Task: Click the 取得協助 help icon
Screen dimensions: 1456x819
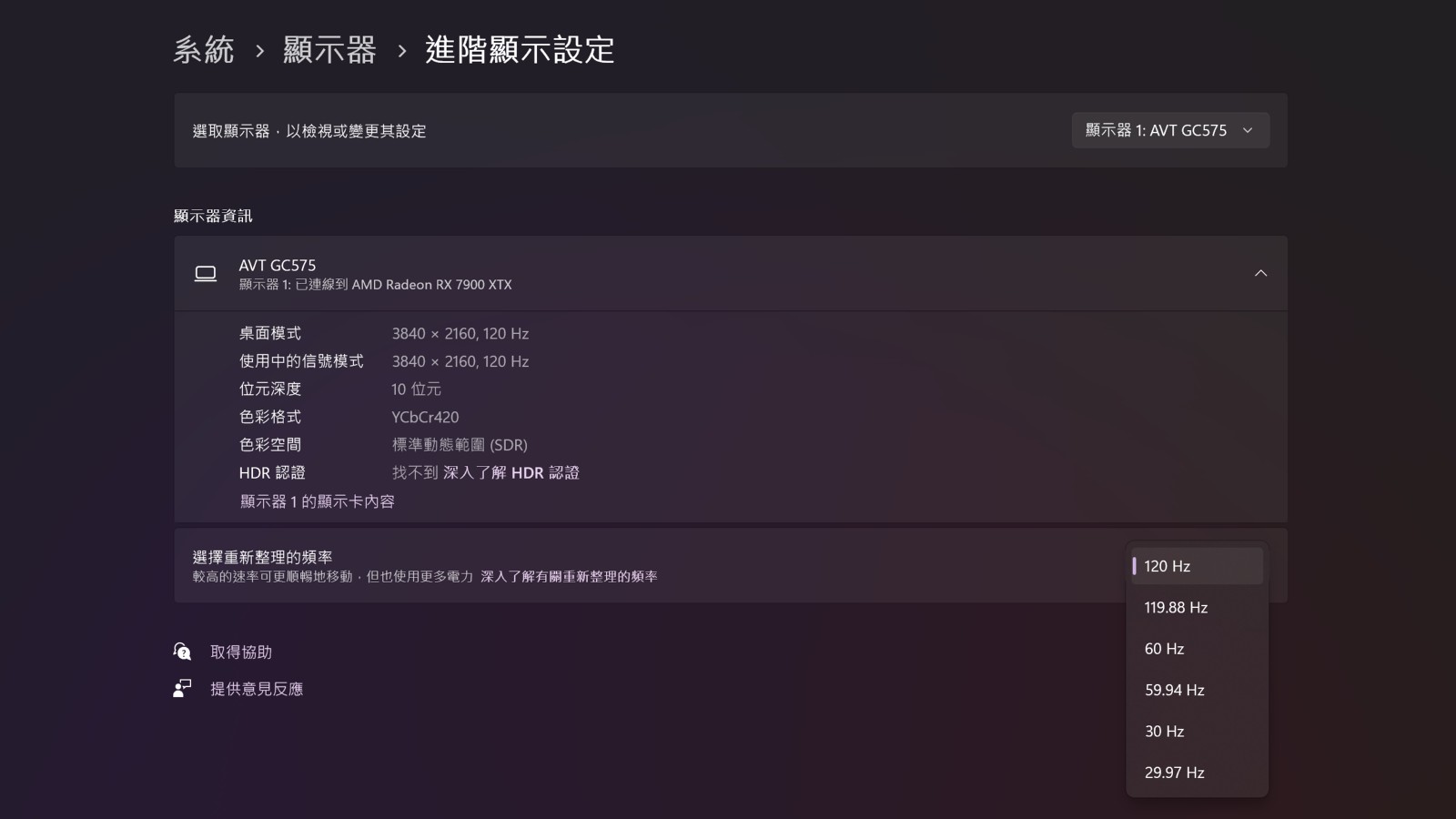Action: point(182,652)
